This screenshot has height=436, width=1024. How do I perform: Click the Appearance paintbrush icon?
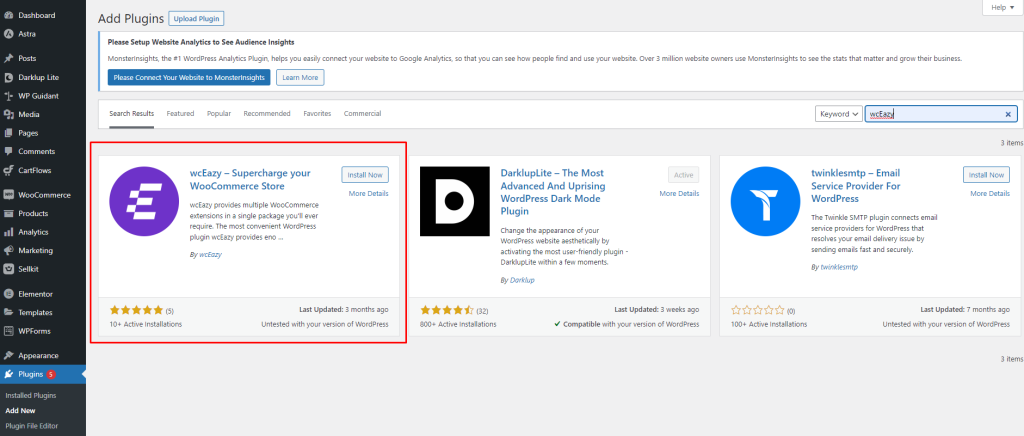(x=8, y=356)
